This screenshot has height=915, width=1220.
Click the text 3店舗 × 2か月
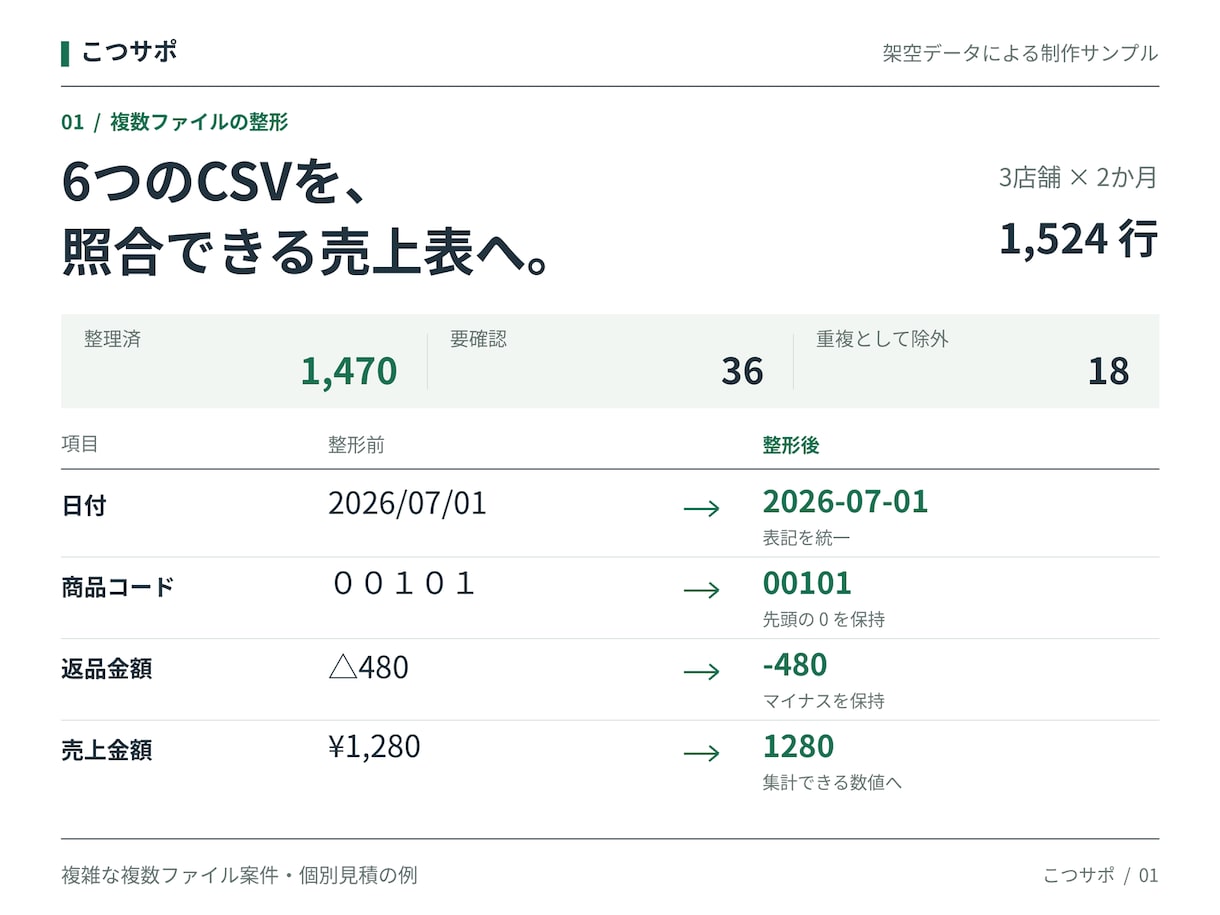1078,178
